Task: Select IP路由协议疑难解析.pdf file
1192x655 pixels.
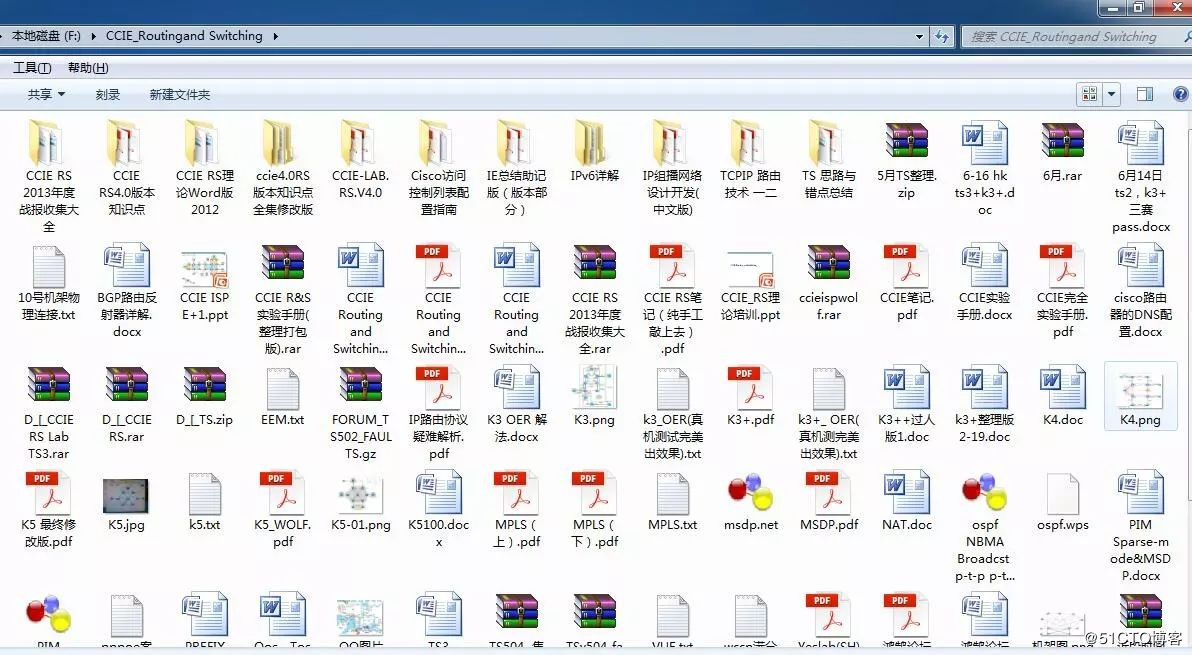Action: tap(439, 413)
